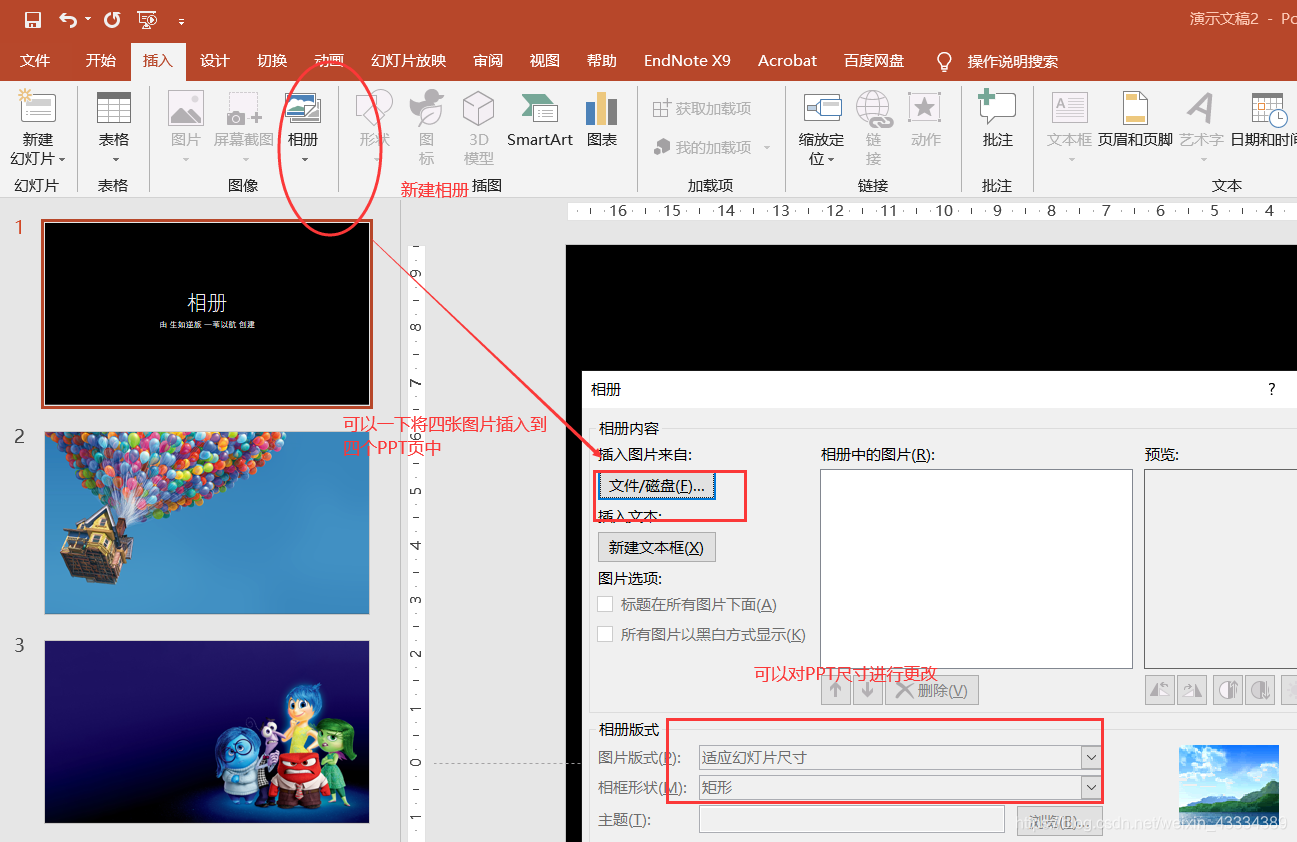Open the 百度网盘 ribbon tab

874,61
